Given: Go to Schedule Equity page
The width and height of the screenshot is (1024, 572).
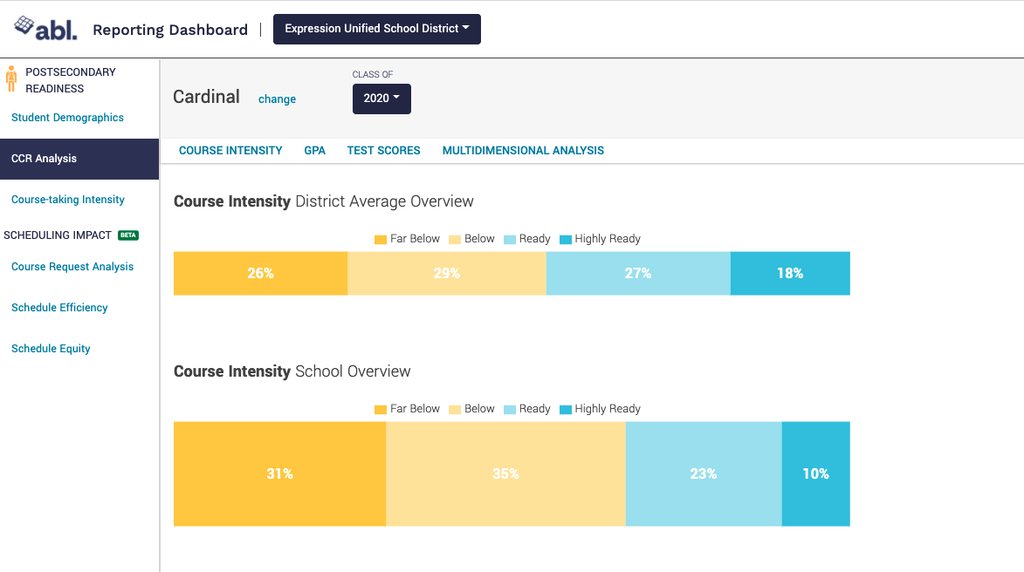Looking at the screenshot, I should (x=51, y=349).
